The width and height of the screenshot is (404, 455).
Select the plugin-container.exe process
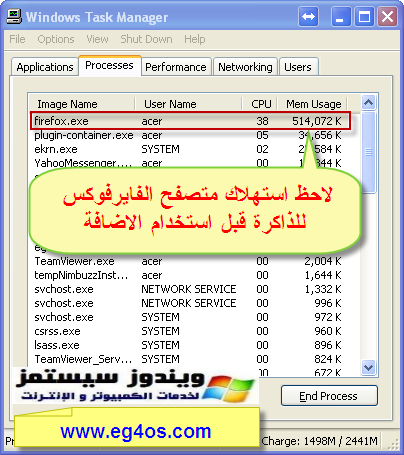(x=188, y=135)
